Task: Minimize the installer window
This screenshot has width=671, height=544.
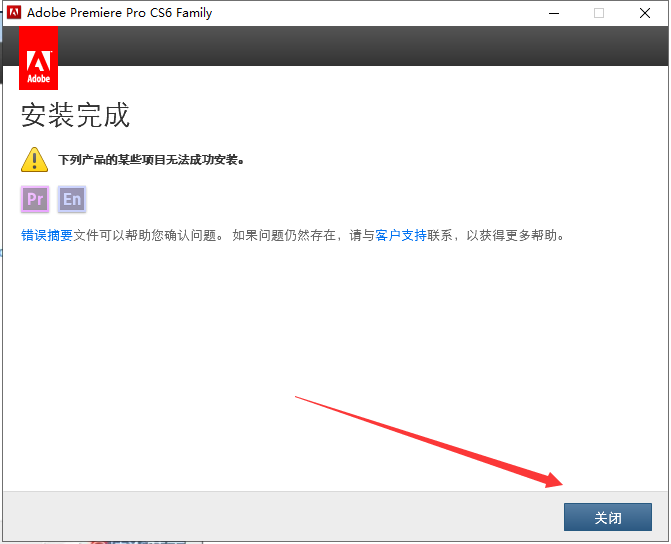Action: pos(554,13)
